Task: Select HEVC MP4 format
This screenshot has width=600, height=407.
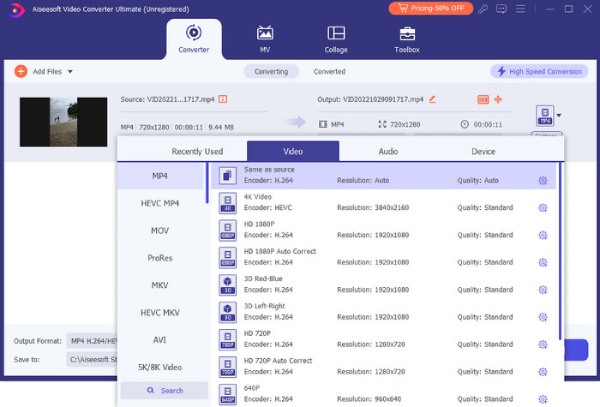Action: point(160,203)
